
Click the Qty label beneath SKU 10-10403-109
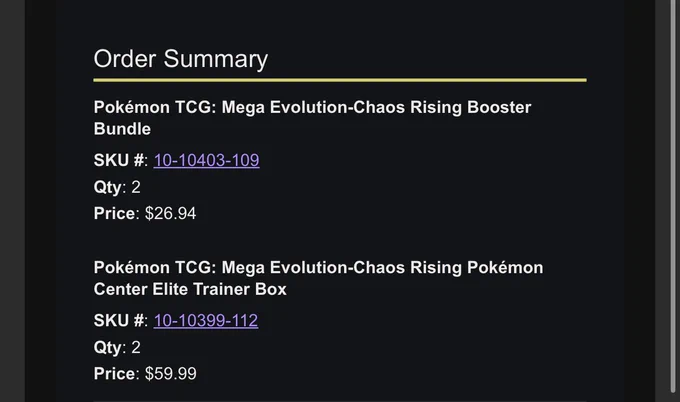click(x=108, y=187)
